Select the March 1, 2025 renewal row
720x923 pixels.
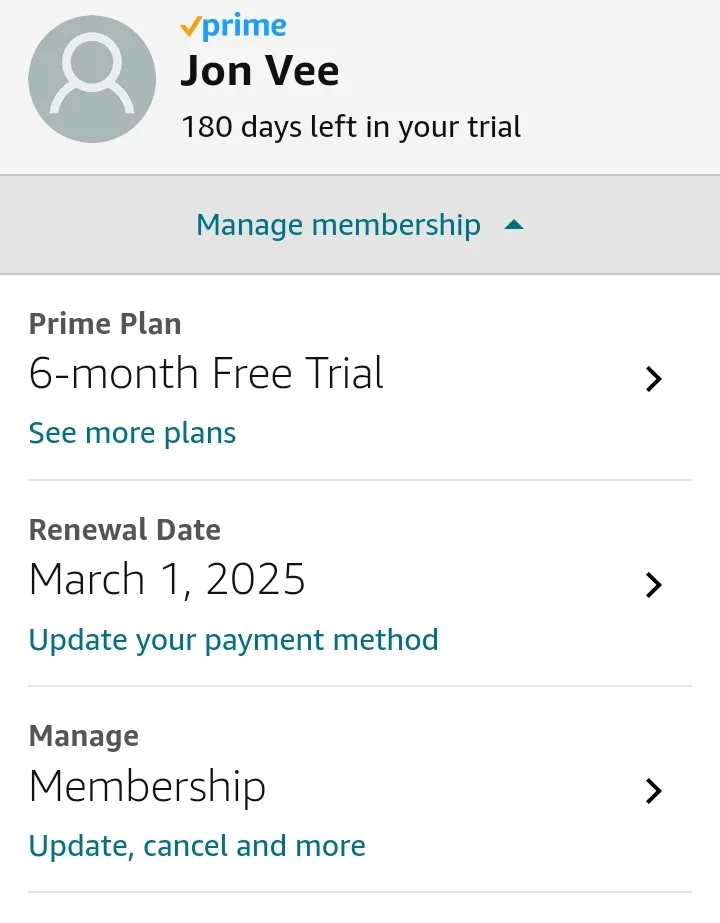360,583
